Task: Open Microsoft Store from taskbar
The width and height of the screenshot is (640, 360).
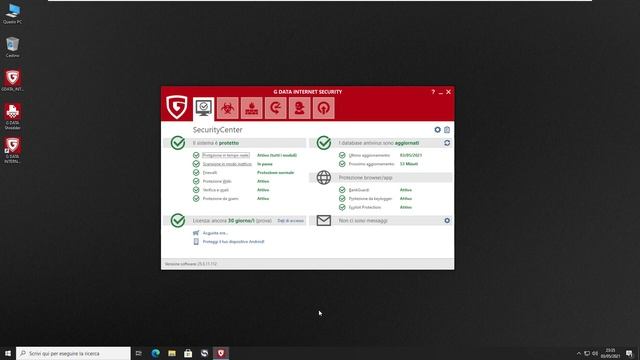Action: click(188, 353)
